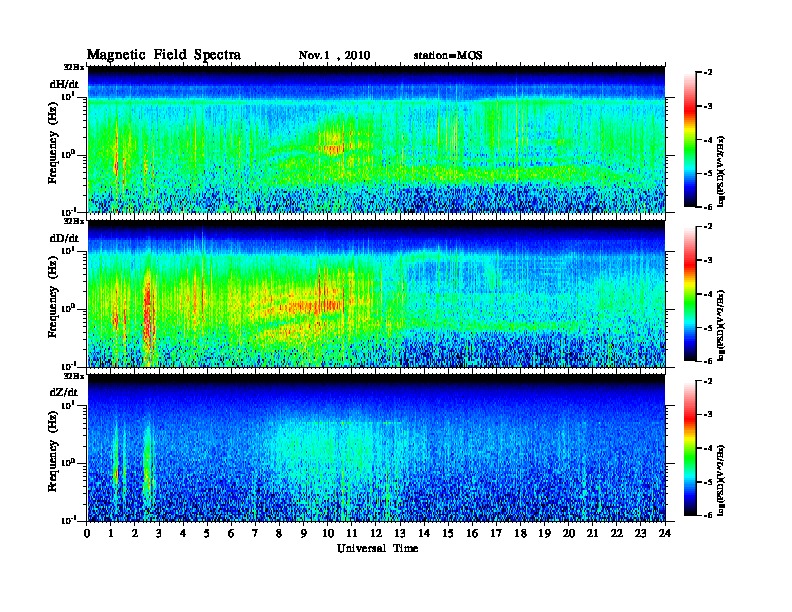Click the -6 tick on dZ/dt color scale

708,515
